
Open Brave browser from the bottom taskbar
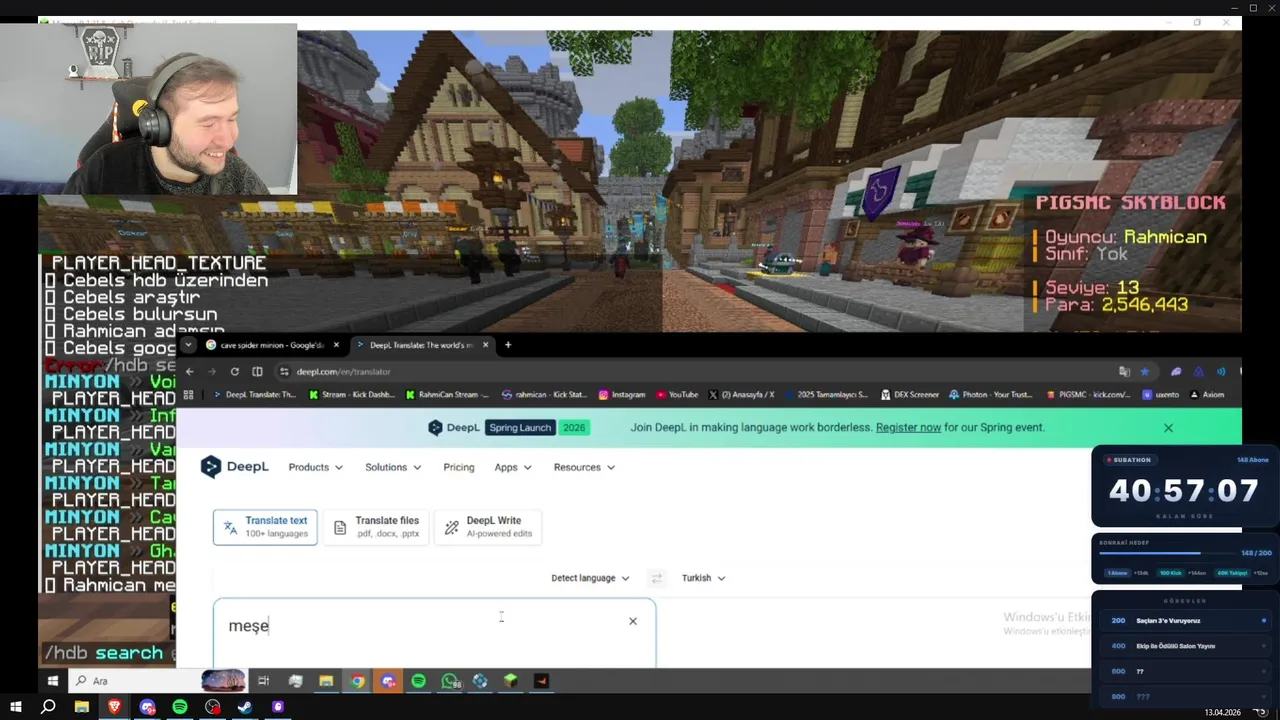click(x=114, y=707)
